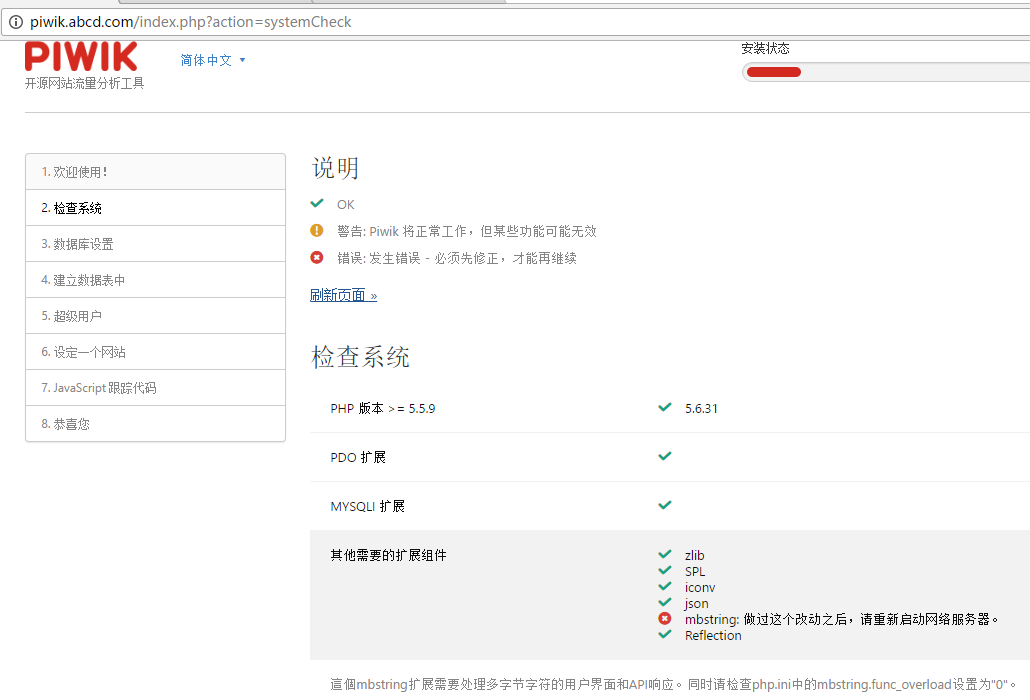
Task: Click the 开源网站流量分析工具 tagline
Action: (x=85, y=83)
